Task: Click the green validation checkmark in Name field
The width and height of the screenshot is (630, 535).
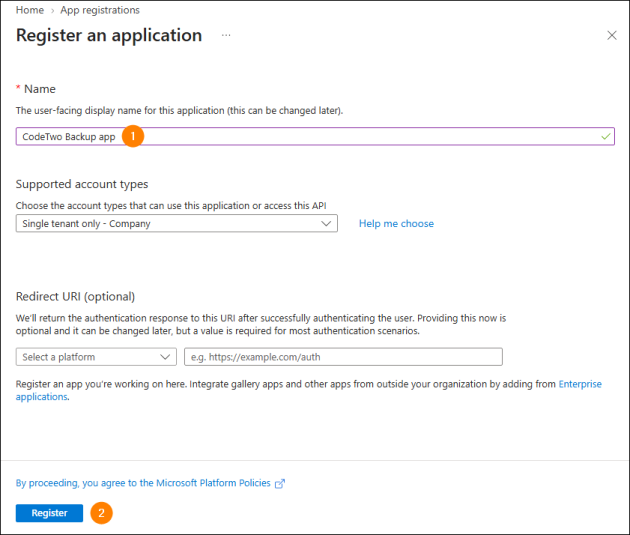Action: pyautogui.click(x=605, y=137)
